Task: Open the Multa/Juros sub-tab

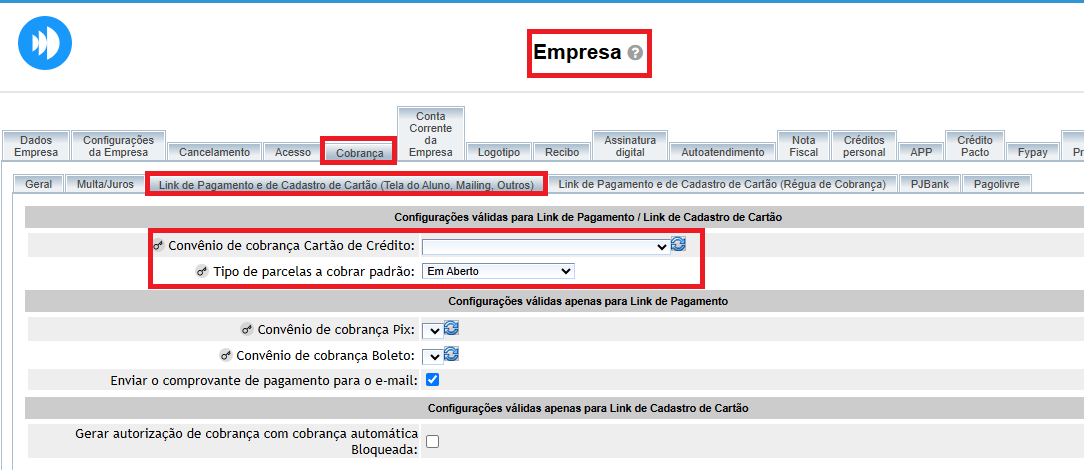Action: pos(105,184)
